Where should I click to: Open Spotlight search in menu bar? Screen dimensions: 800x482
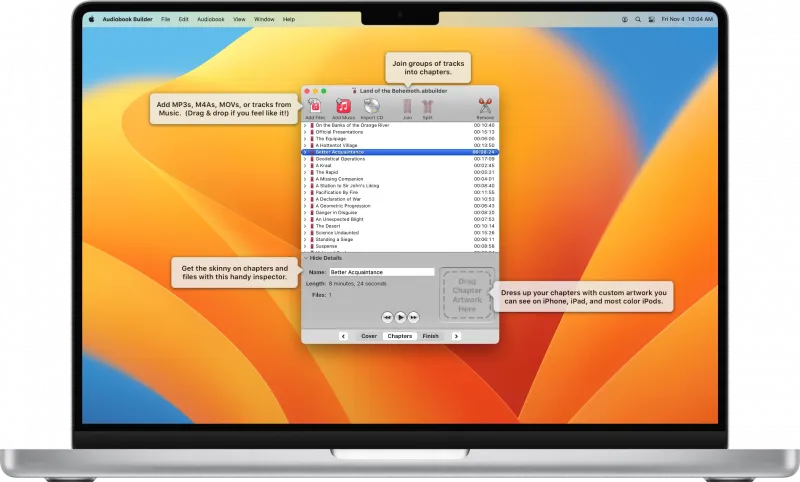[x=638, y=19]
